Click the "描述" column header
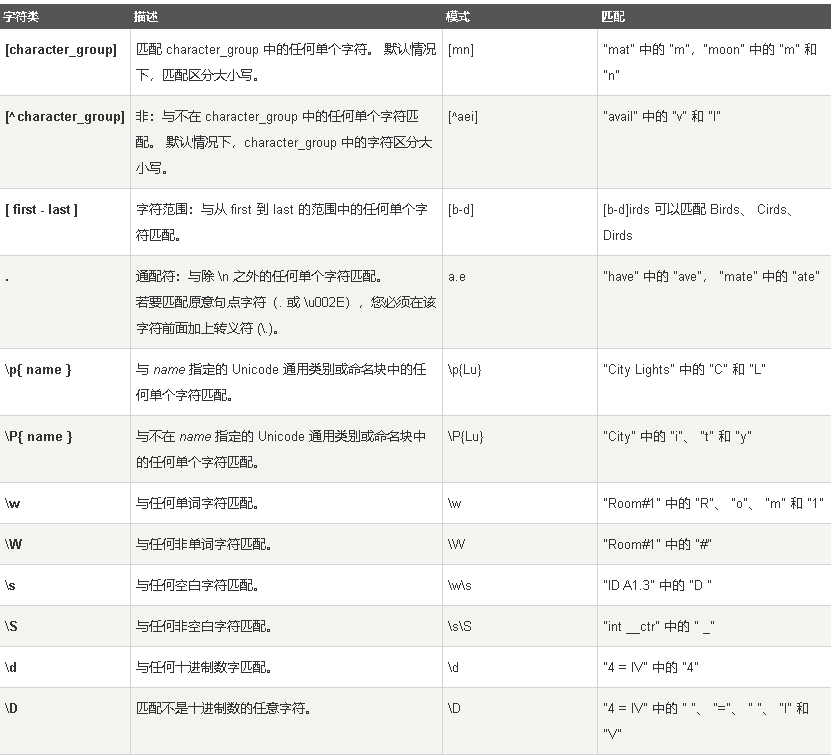 [x=146, y=18]
